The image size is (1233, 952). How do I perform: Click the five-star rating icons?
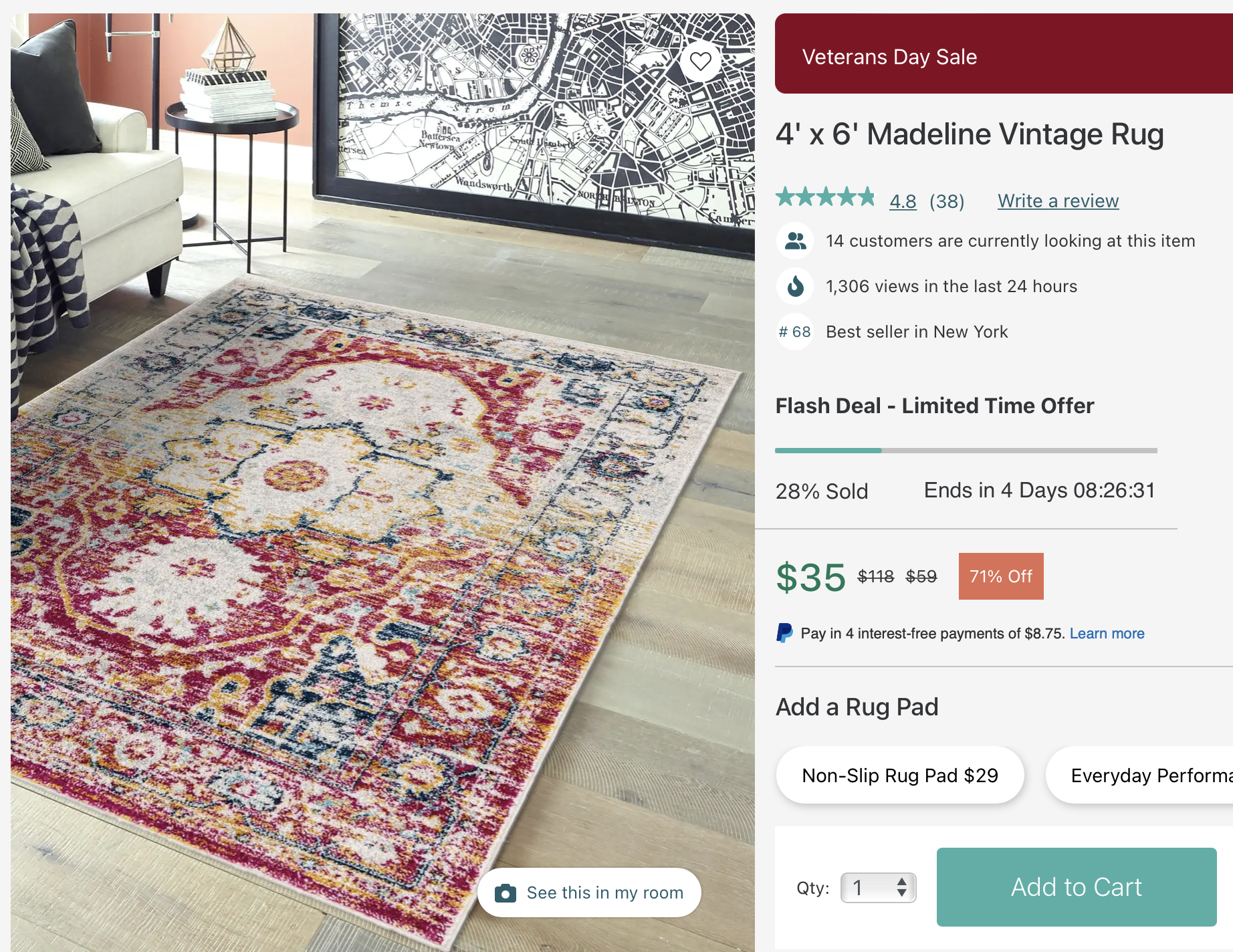click(x=826, y=197)
